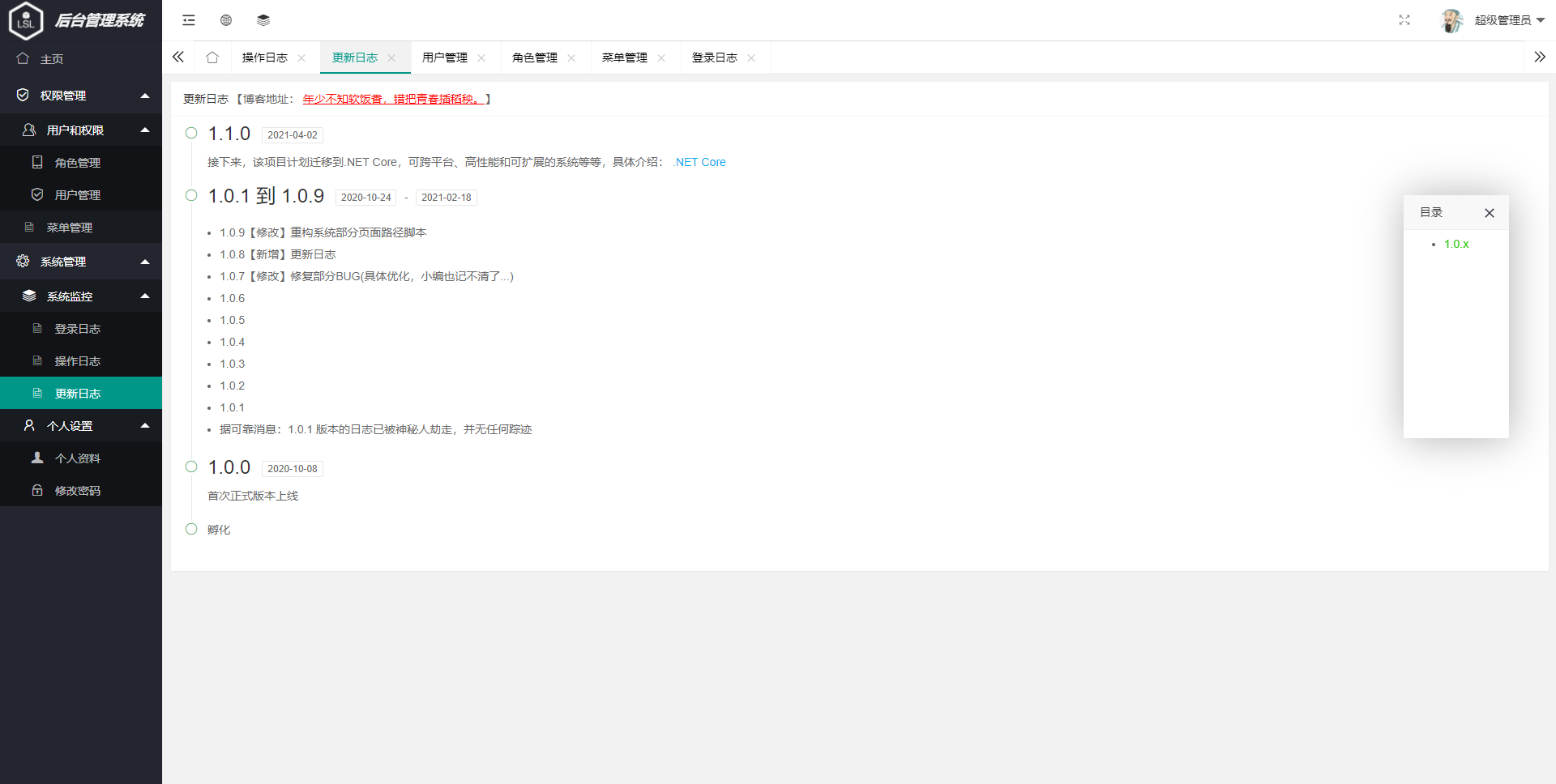Screen dimensions: 1556x784
Task: Collapse the sidebar via the fold menu icon
Action: (x=188, y=19)
